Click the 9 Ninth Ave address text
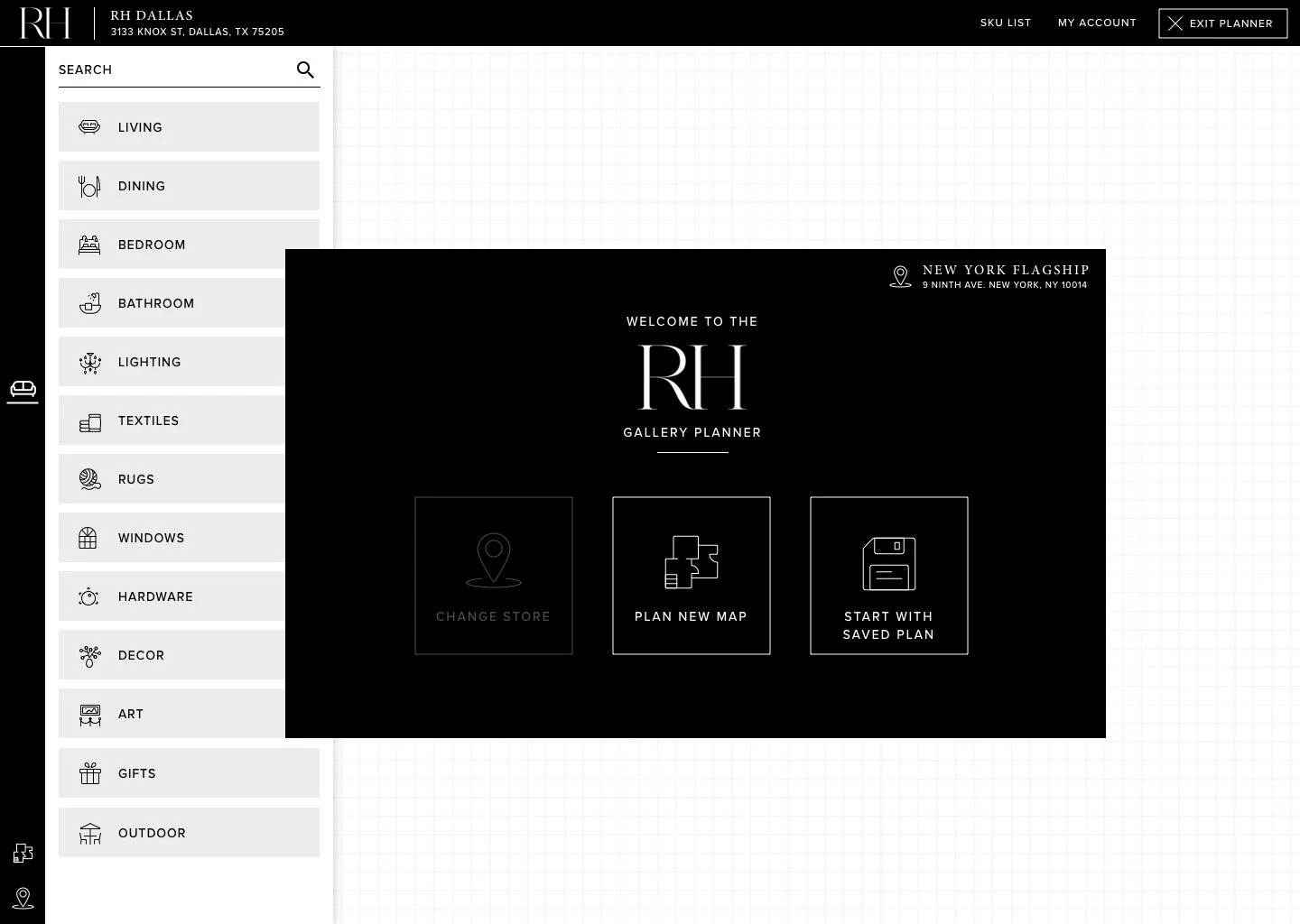The width and height of the screenshot is (1300, 924). coord(1005,285)
